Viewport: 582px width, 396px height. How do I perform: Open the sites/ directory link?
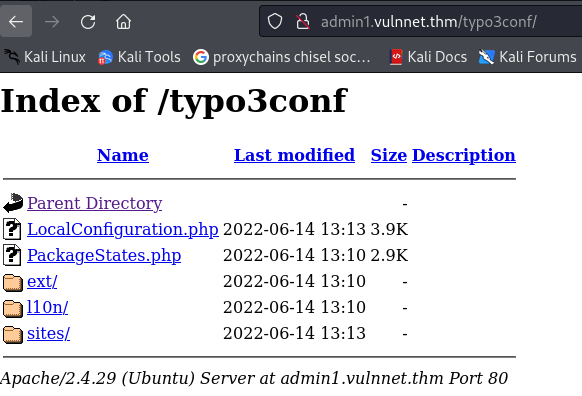click(49, 333)
